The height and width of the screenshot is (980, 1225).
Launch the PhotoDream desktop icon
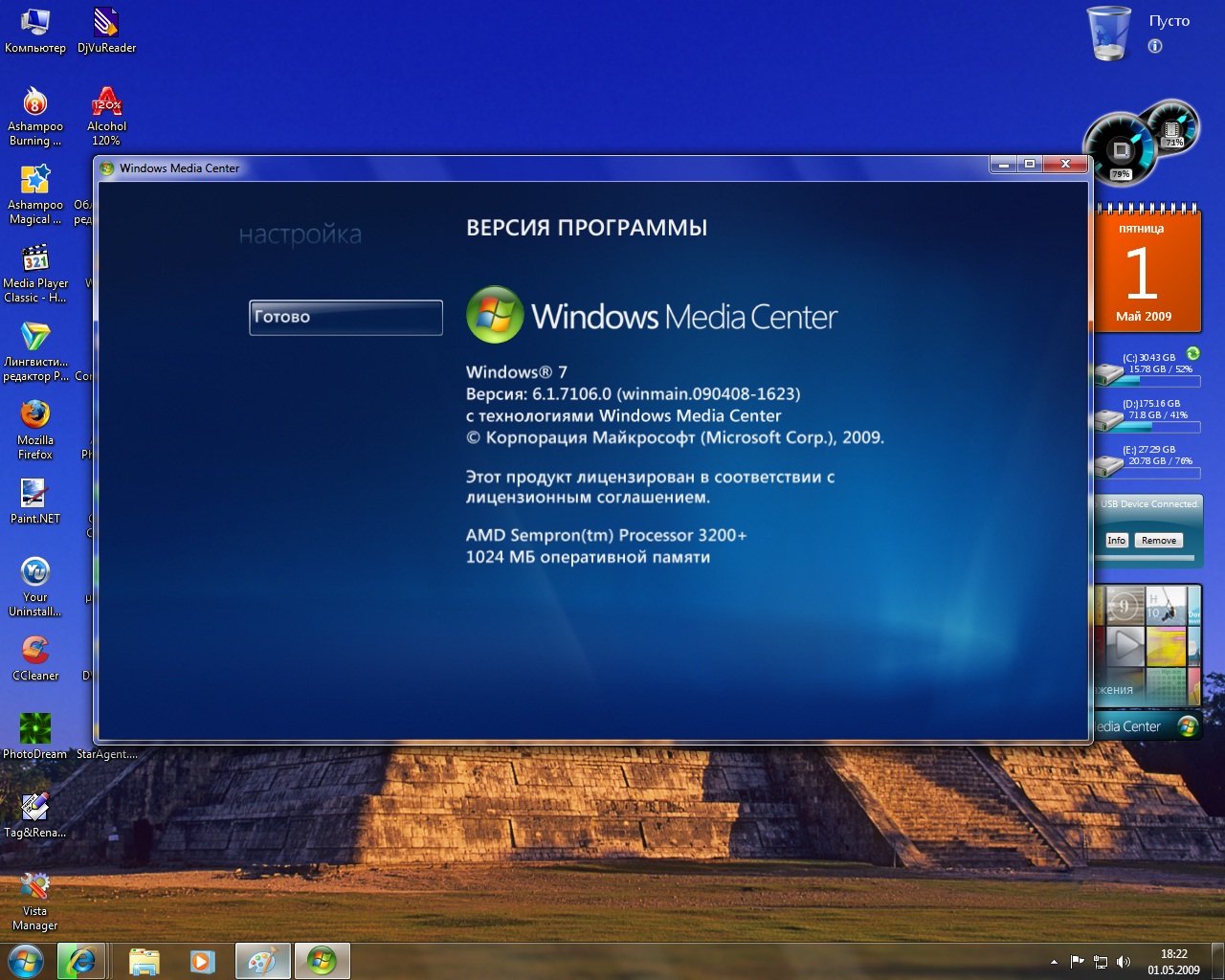[x=35, y=736]
